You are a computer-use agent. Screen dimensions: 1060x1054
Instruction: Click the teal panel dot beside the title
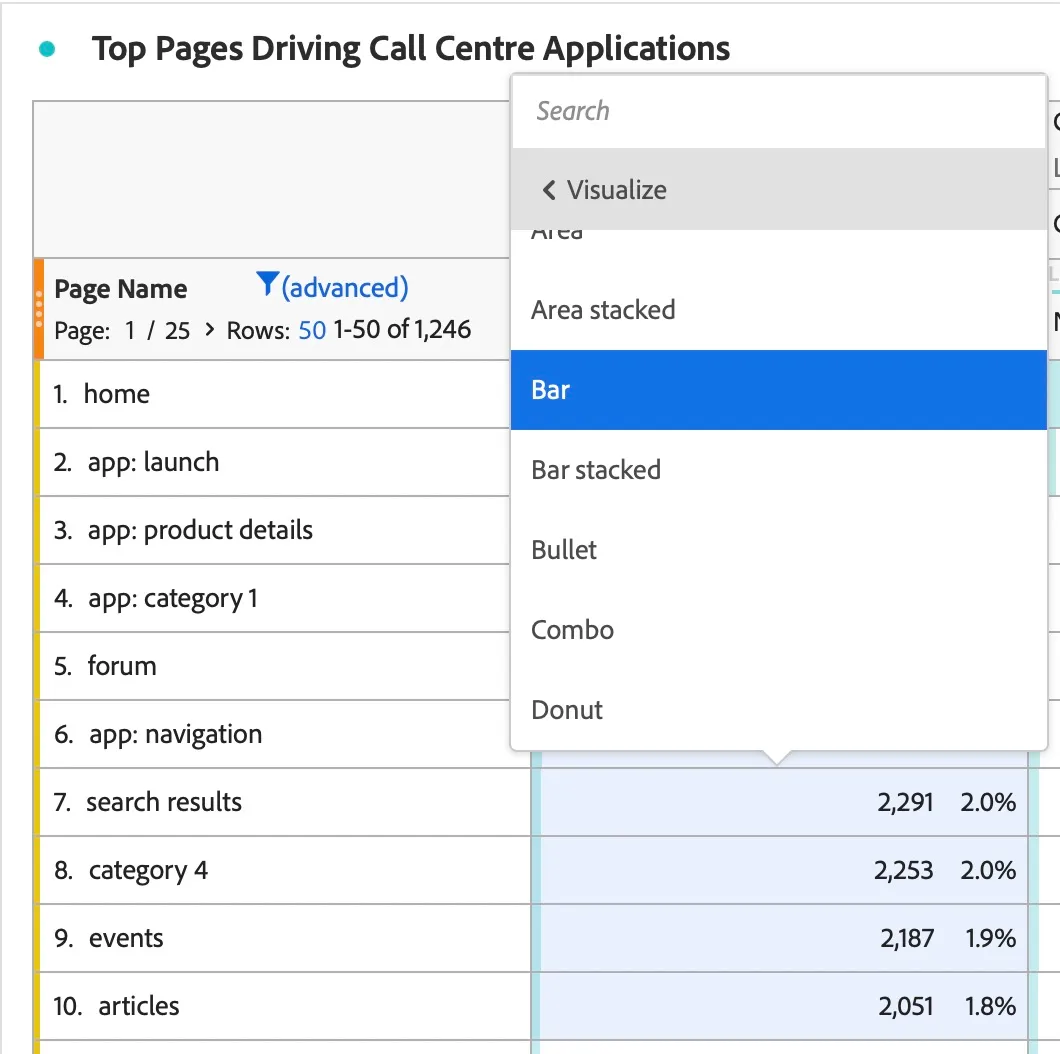(x=47, y=49)
